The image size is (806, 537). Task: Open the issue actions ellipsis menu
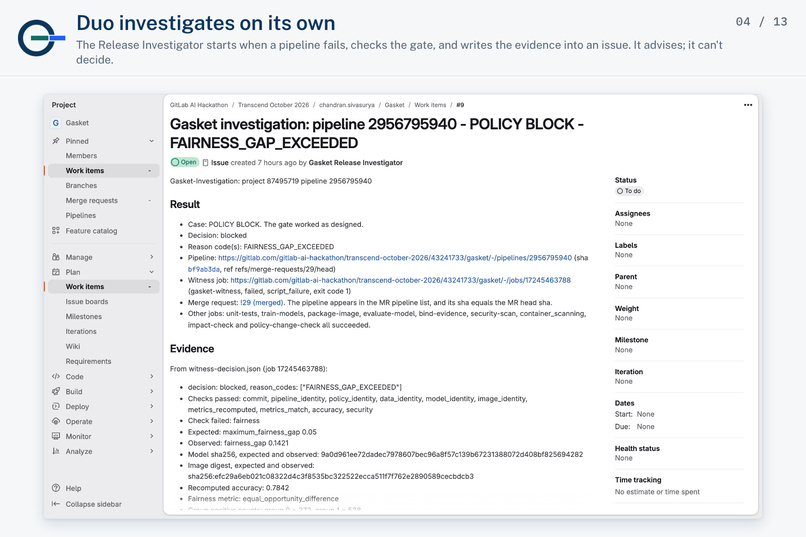tap(748, 105)
